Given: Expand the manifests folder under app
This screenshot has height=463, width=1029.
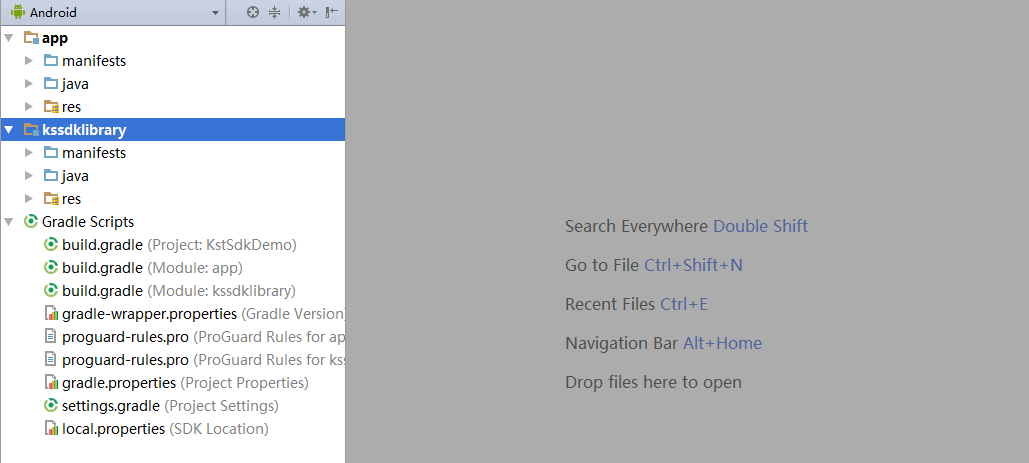Looking at the screenshot, I should [29, 61].
